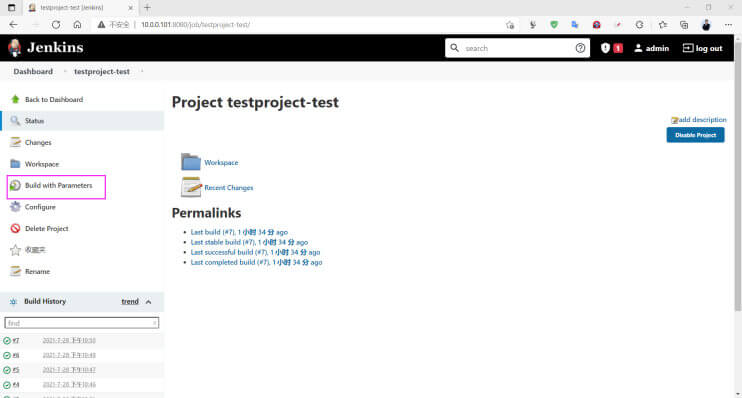
Task: Click the success status icon of build #7
Action: (7, 340)
